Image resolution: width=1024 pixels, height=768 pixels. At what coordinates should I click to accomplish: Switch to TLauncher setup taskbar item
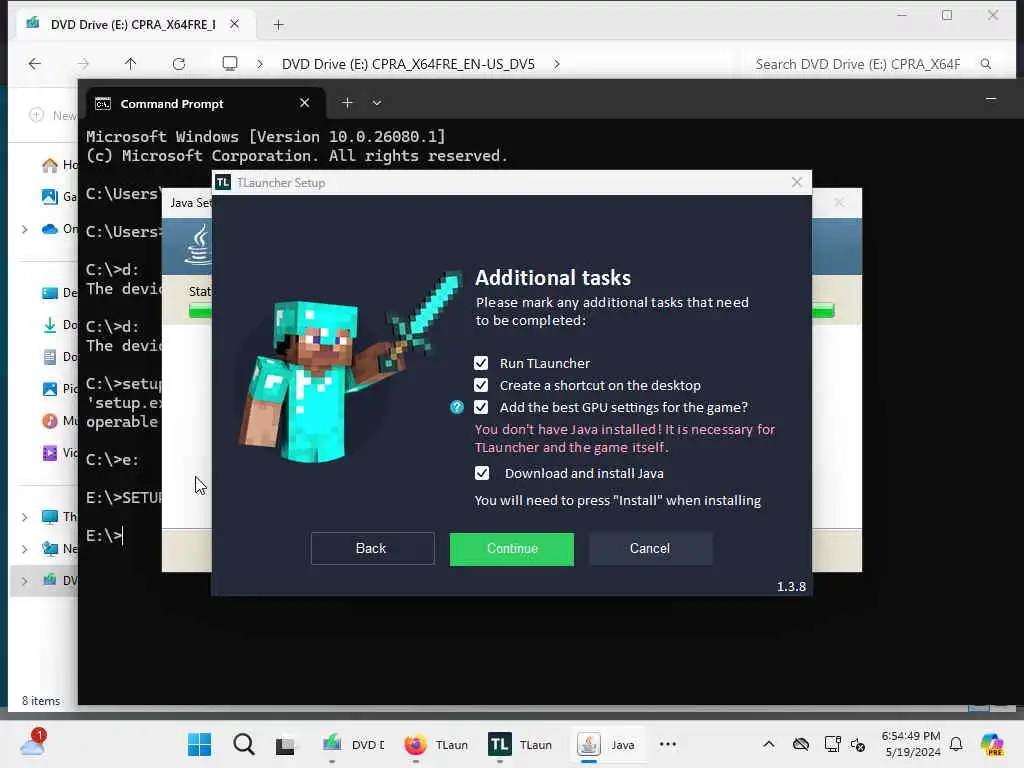coord(520,744)
